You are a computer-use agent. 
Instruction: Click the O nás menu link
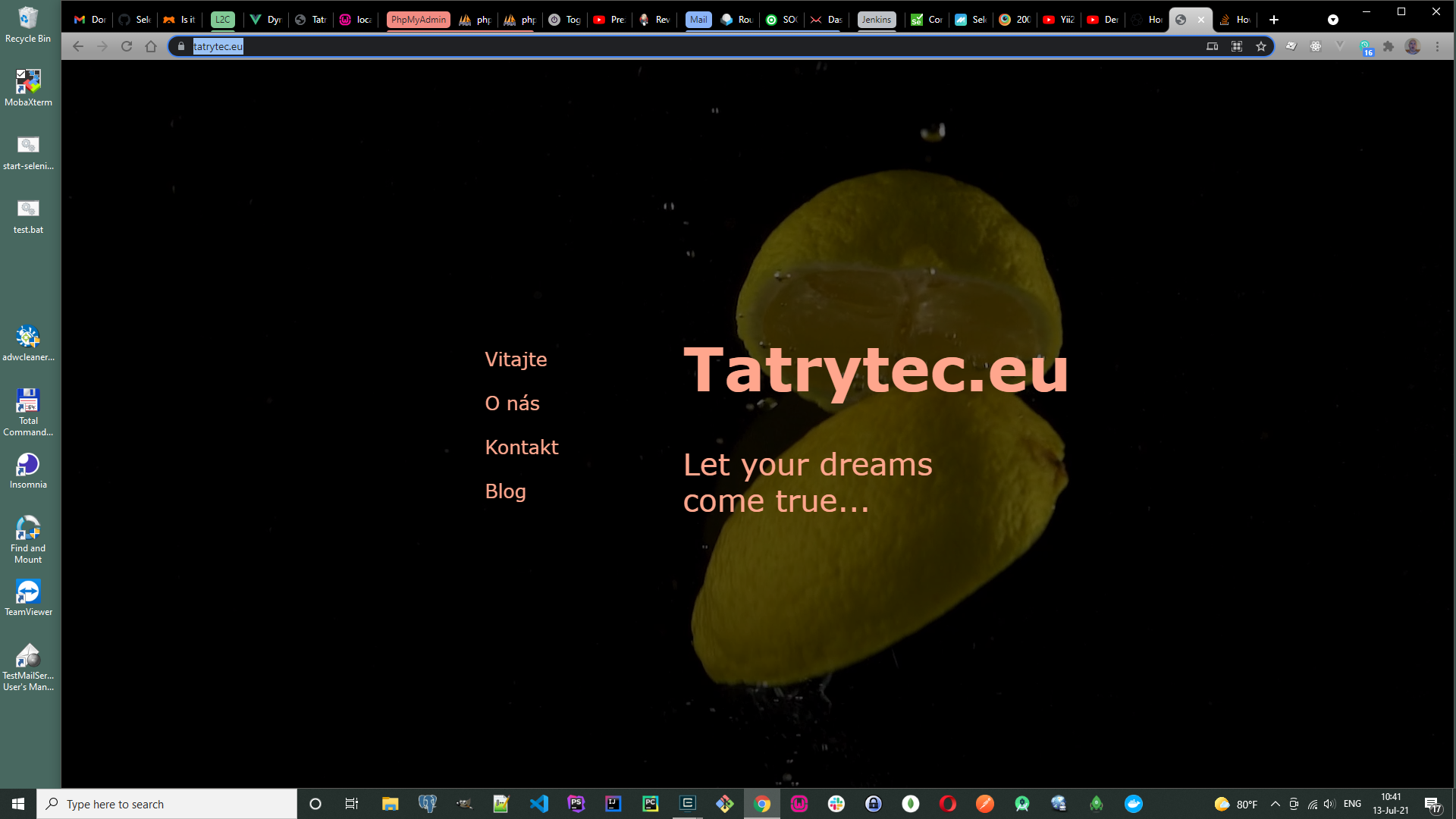[x=512, y=403]
